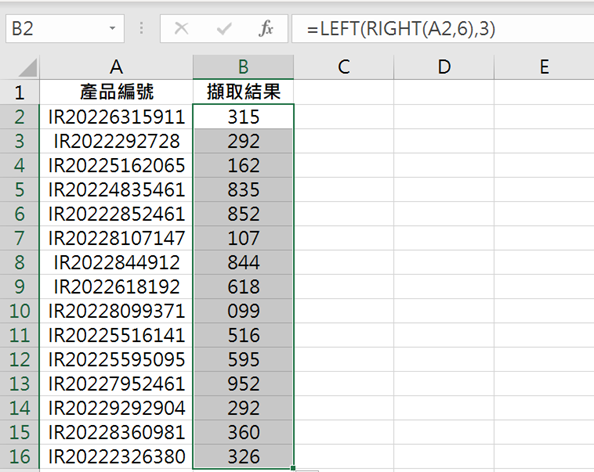Confirm the entry with the checkmark icon

click(224, 29)
